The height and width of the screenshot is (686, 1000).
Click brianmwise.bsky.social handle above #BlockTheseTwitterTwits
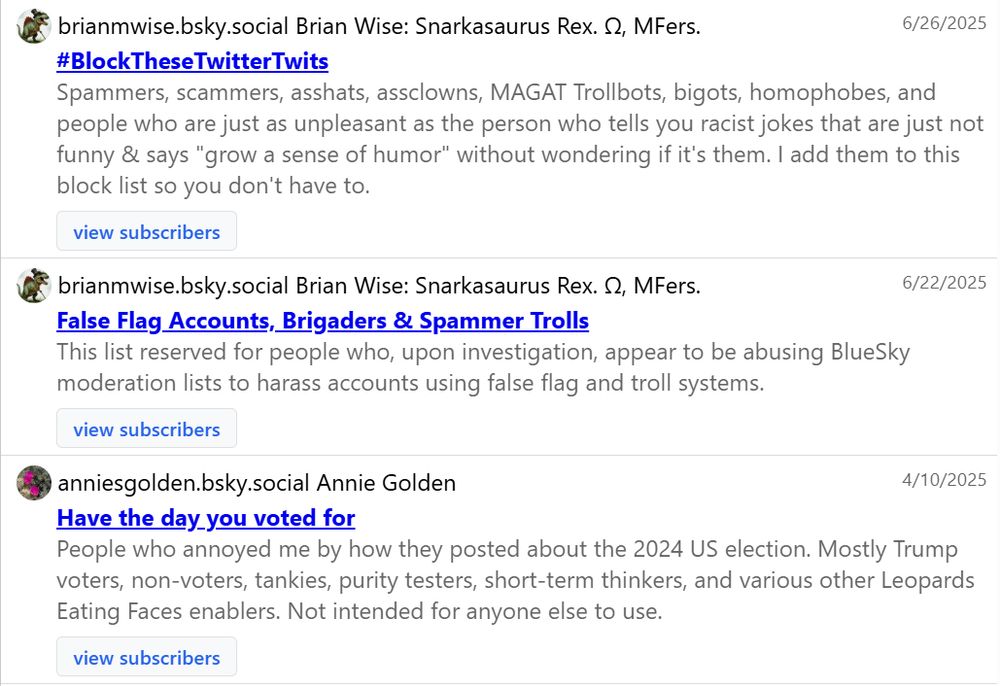tap(174, 27)
